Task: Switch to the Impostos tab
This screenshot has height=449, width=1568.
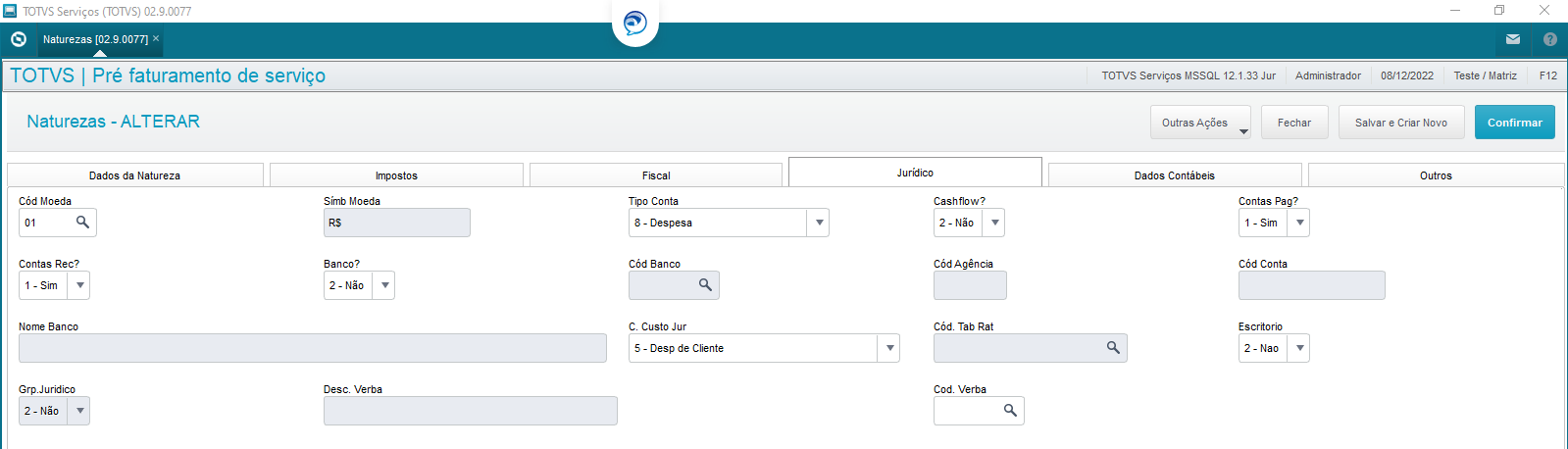Action: coord(396,175)
